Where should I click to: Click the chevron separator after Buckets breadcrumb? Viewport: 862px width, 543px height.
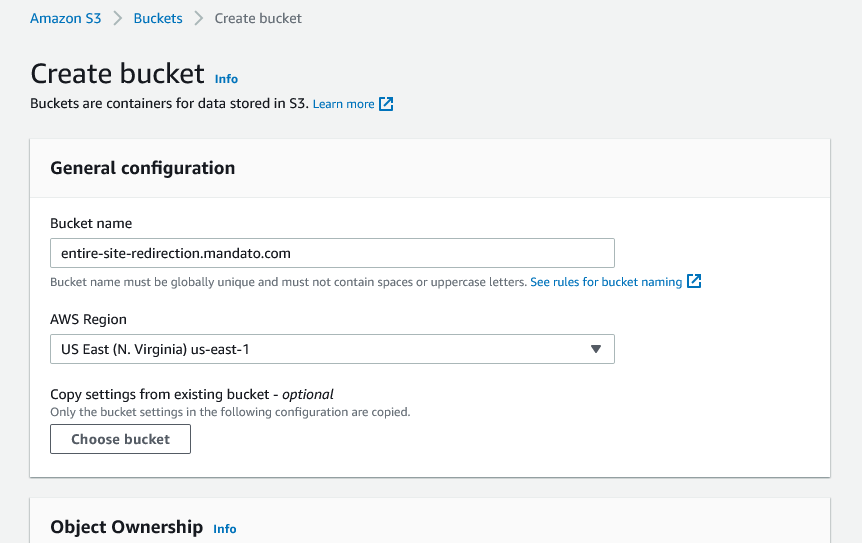198,19
